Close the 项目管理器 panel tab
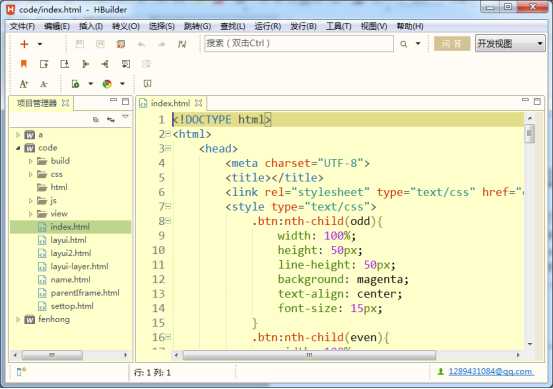This screenshot has height=389, width=553. click(65, 103)
